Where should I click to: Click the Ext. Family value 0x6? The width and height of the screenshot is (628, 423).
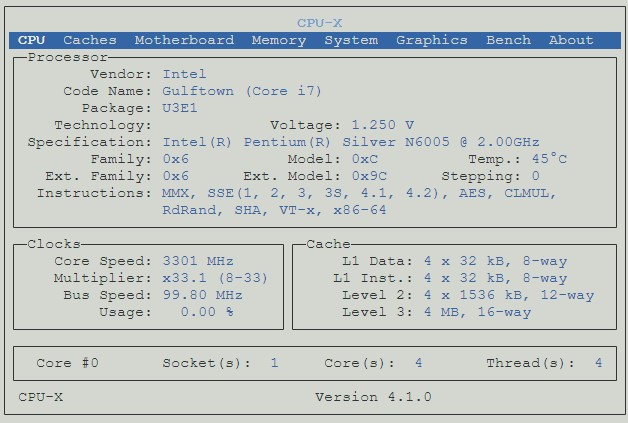175,176
